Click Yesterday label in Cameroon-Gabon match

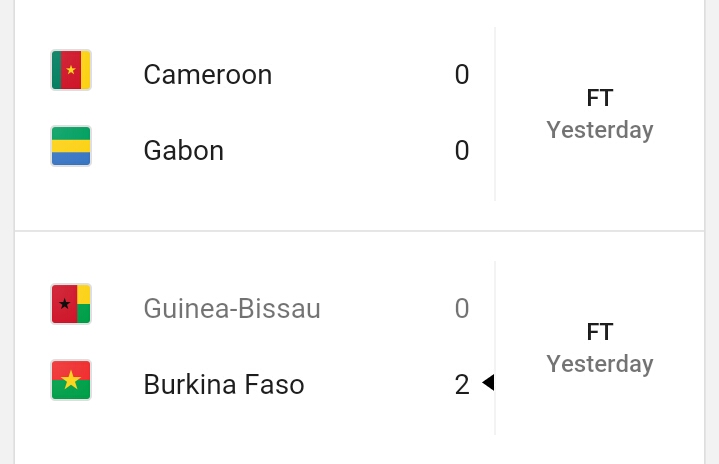pos(600,130)
